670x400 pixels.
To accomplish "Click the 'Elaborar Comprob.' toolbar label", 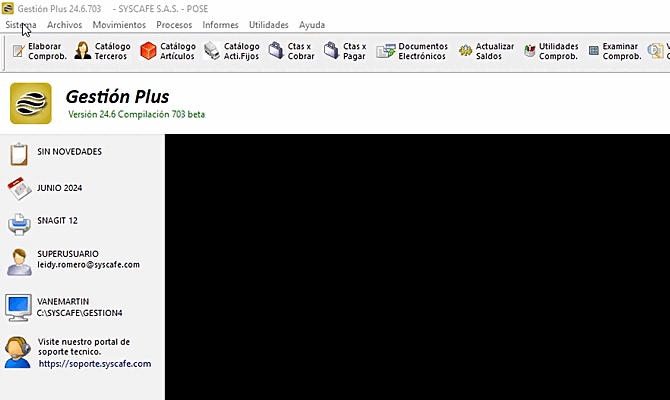I will click(47, 51).
